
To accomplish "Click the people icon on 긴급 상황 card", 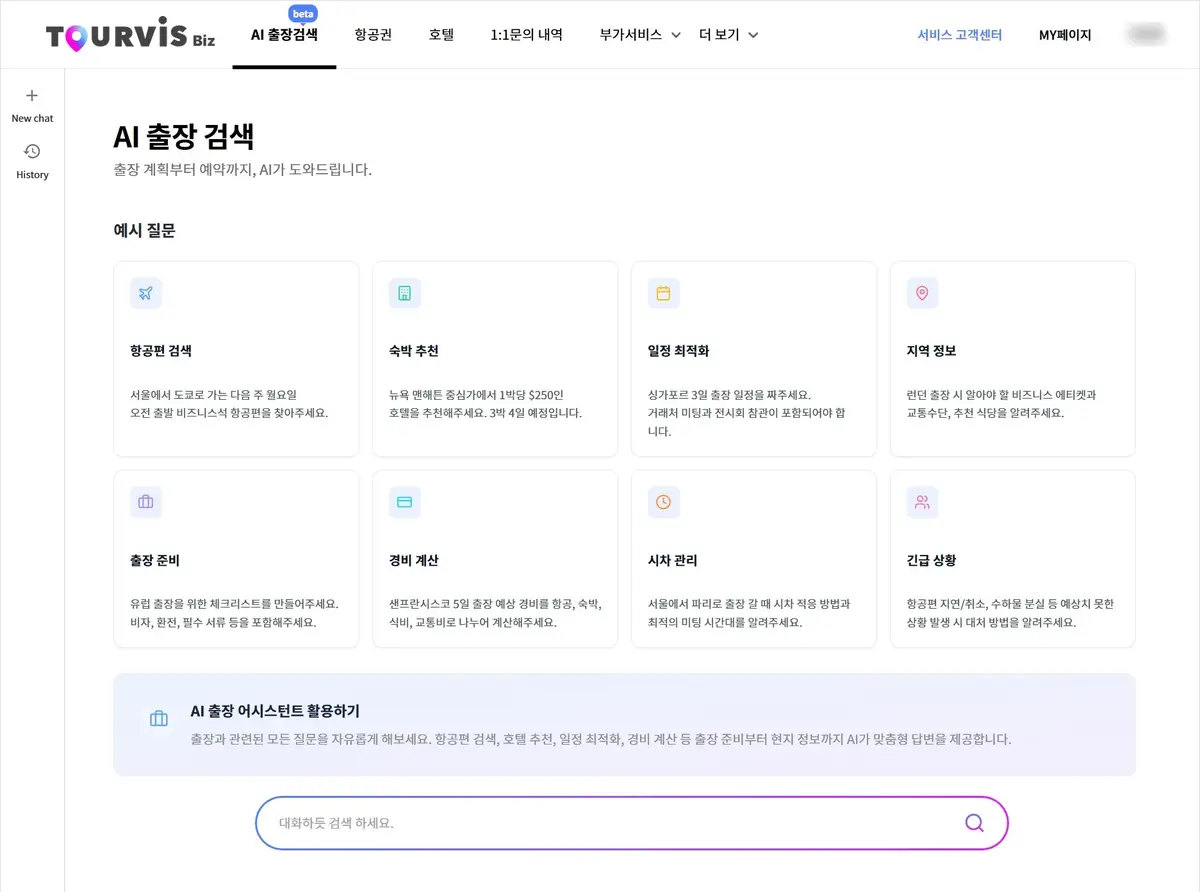I will 922,502.
